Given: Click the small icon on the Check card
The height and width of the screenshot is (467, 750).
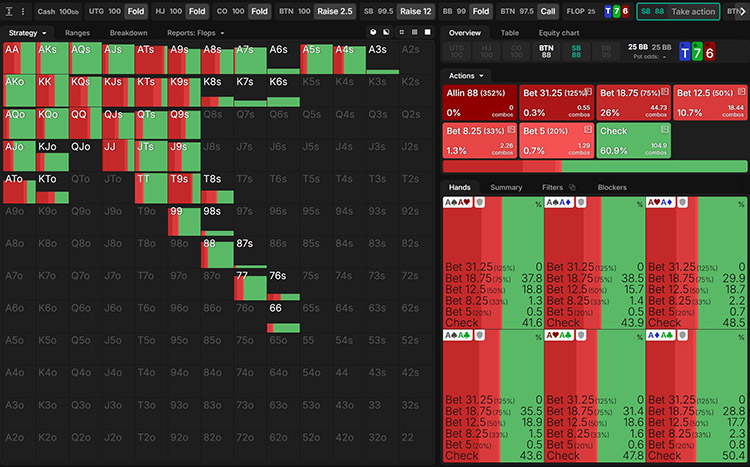Looking at the screenshot, I should coord(663,129).
